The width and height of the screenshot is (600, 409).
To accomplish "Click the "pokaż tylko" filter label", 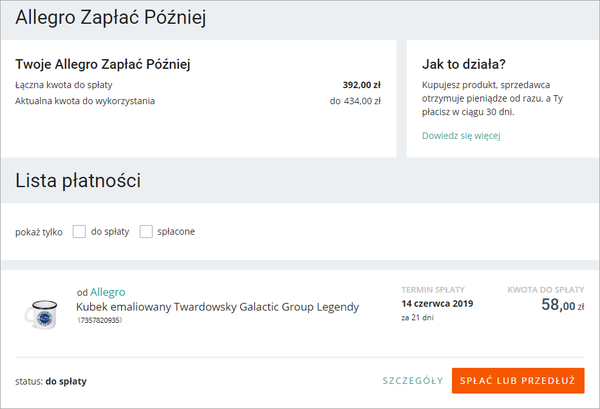I will (39, 232).
